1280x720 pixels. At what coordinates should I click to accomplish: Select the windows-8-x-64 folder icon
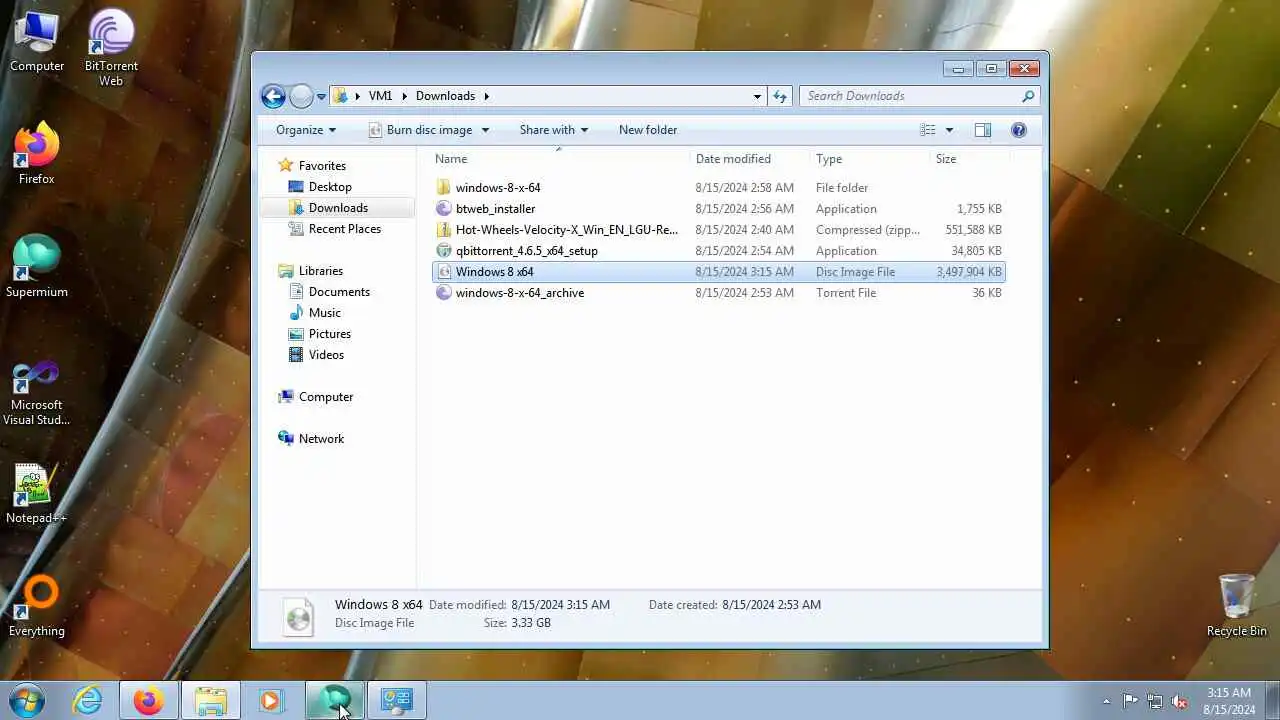(x=445, y=188)
